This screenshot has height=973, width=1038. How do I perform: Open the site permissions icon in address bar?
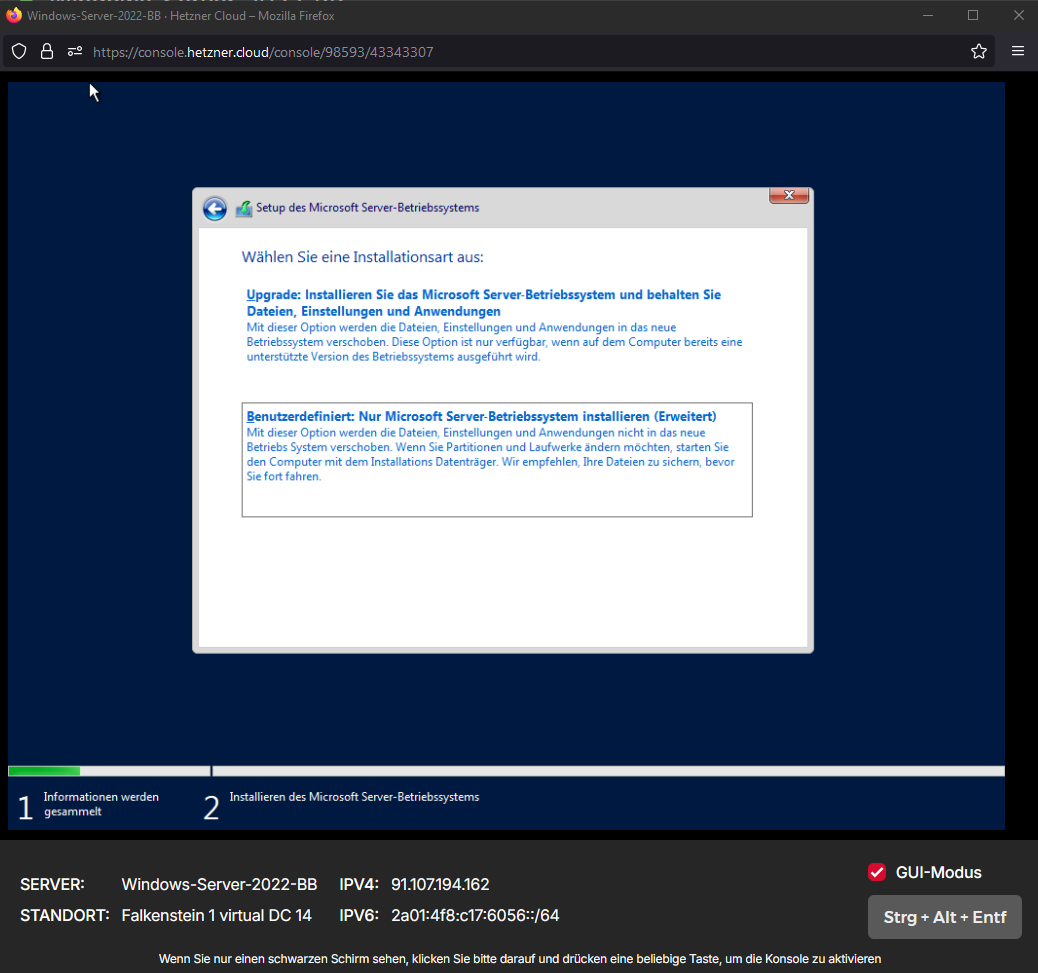pos(74,51)
